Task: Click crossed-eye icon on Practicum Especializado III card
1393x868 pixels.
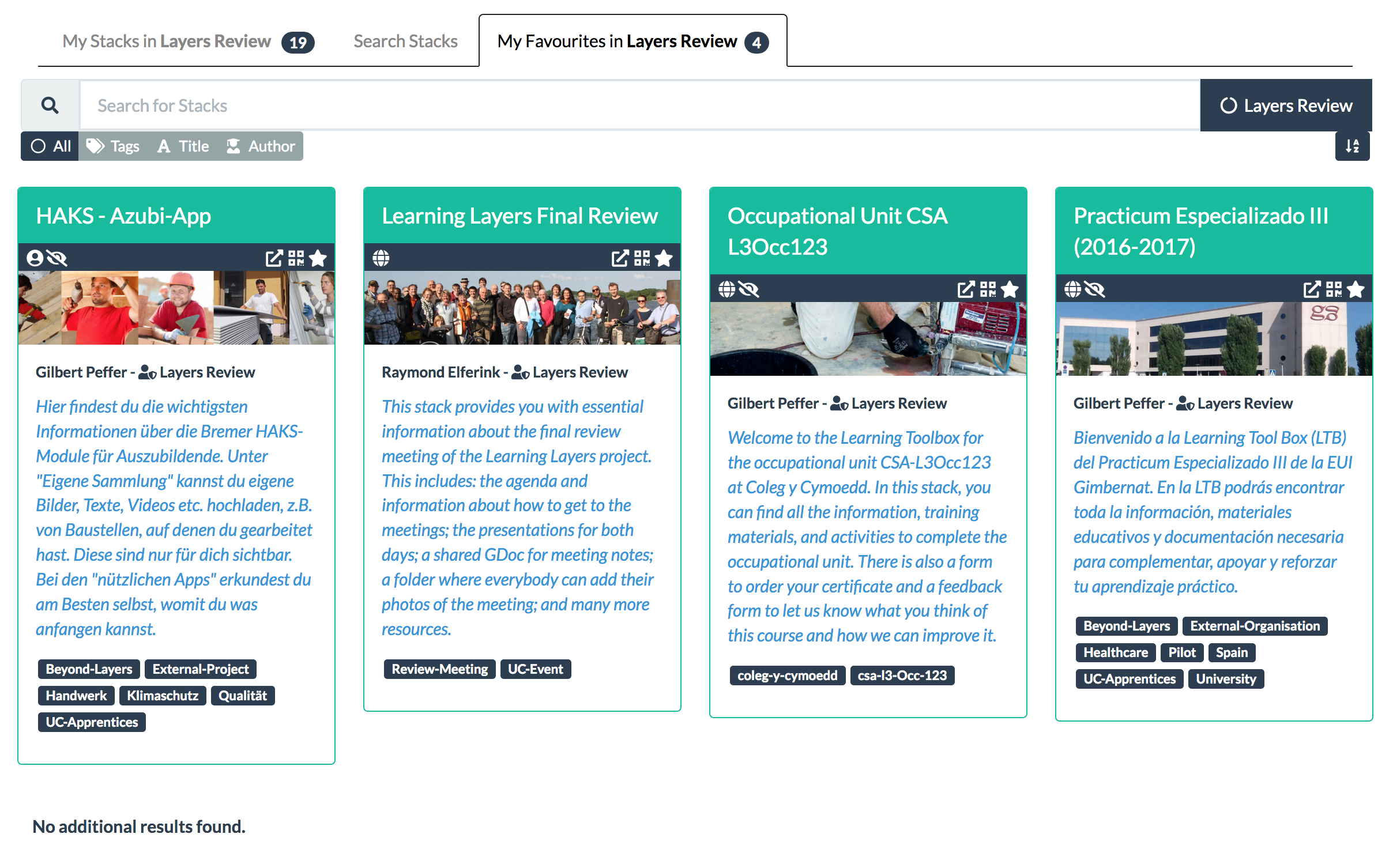Action: [x=1094, y=289]
